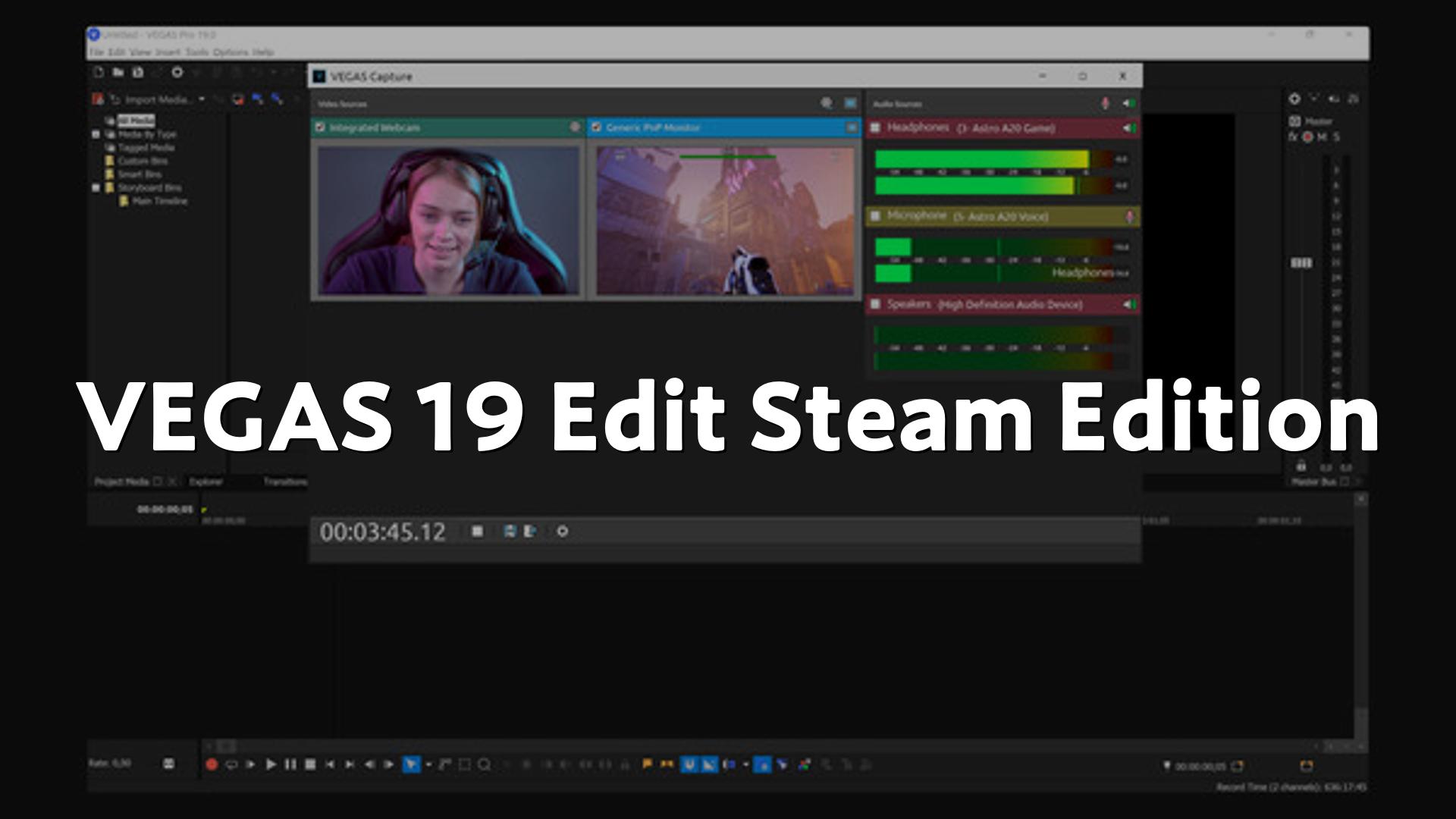This screenshot has width=1456, height=819.
Task: Open the File menu in VEGAS Pro
Action: 96,52
